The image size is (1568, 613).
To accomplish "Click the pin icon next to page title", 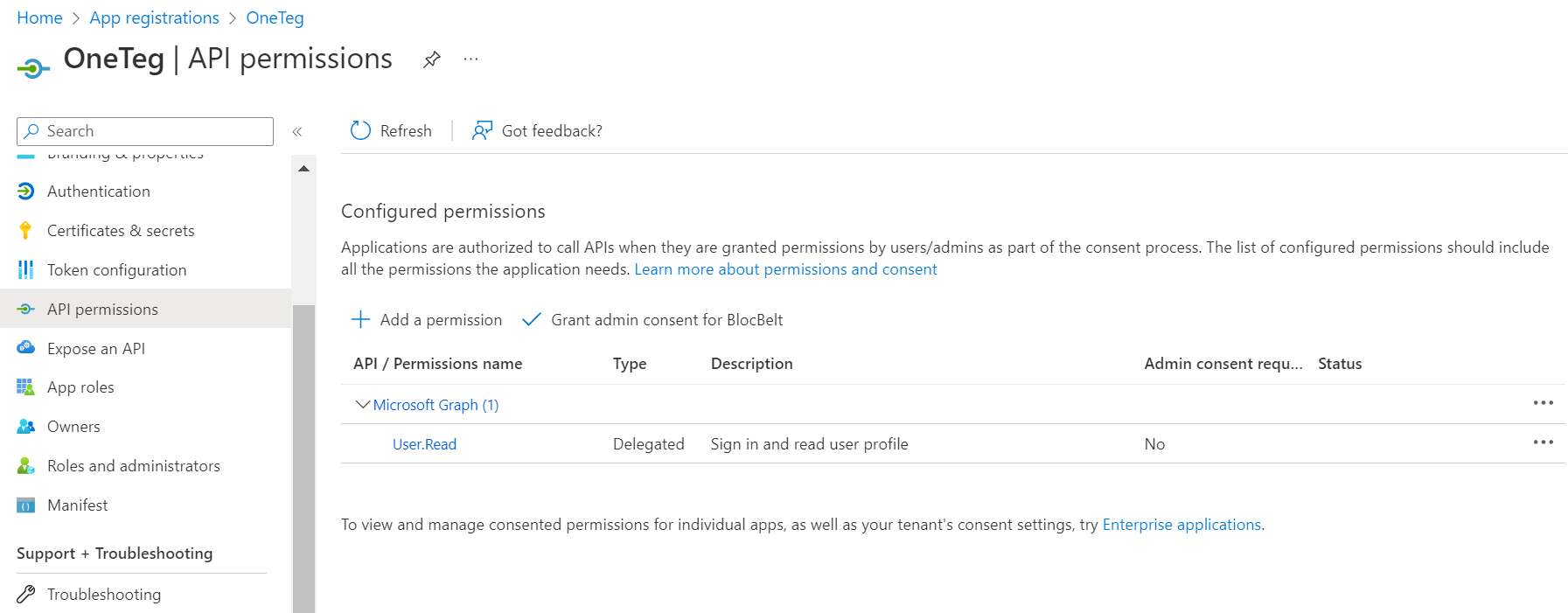I will pos(431,59).
